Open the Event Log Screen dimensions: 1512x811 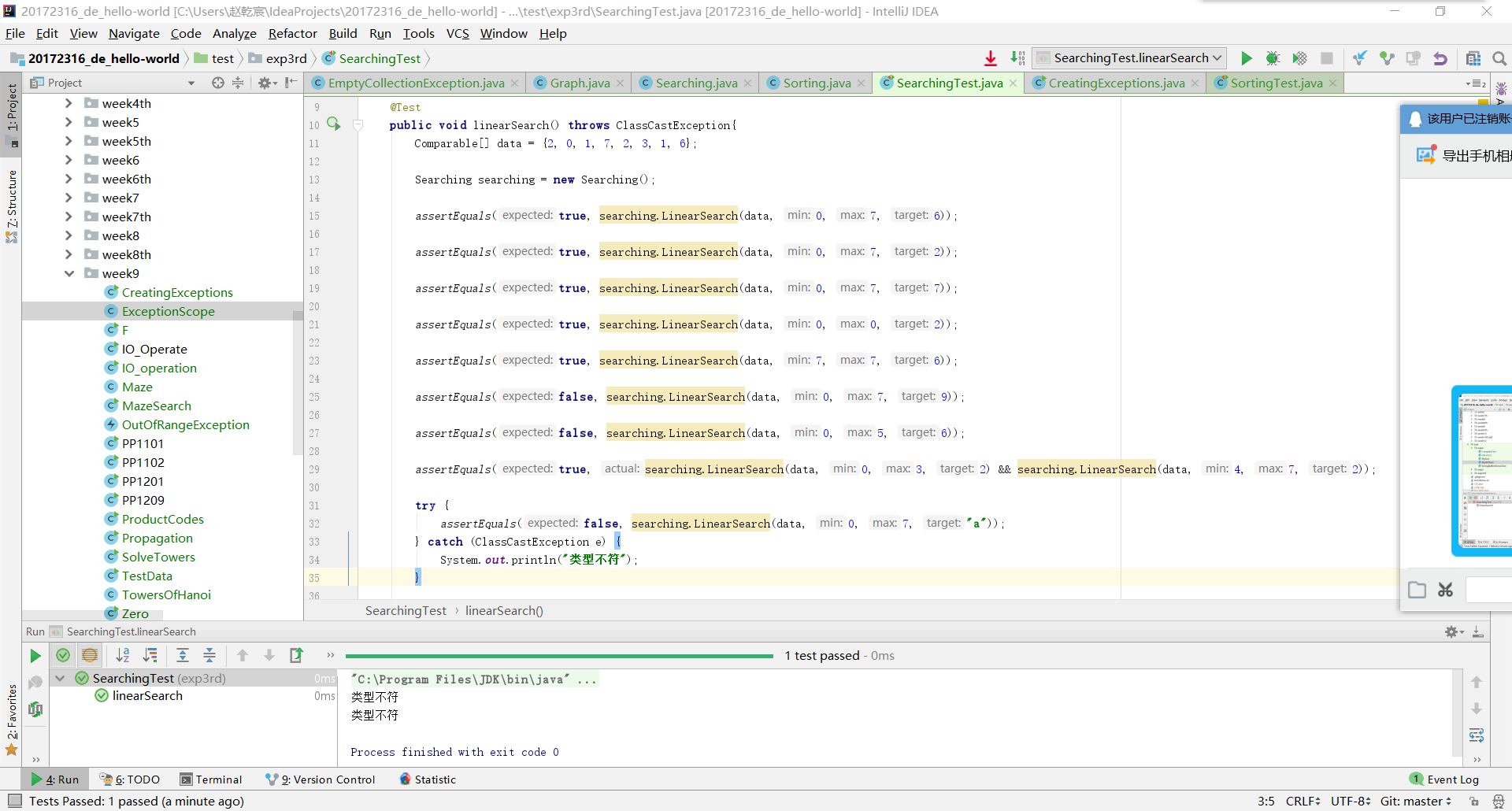click(1444, 780)
